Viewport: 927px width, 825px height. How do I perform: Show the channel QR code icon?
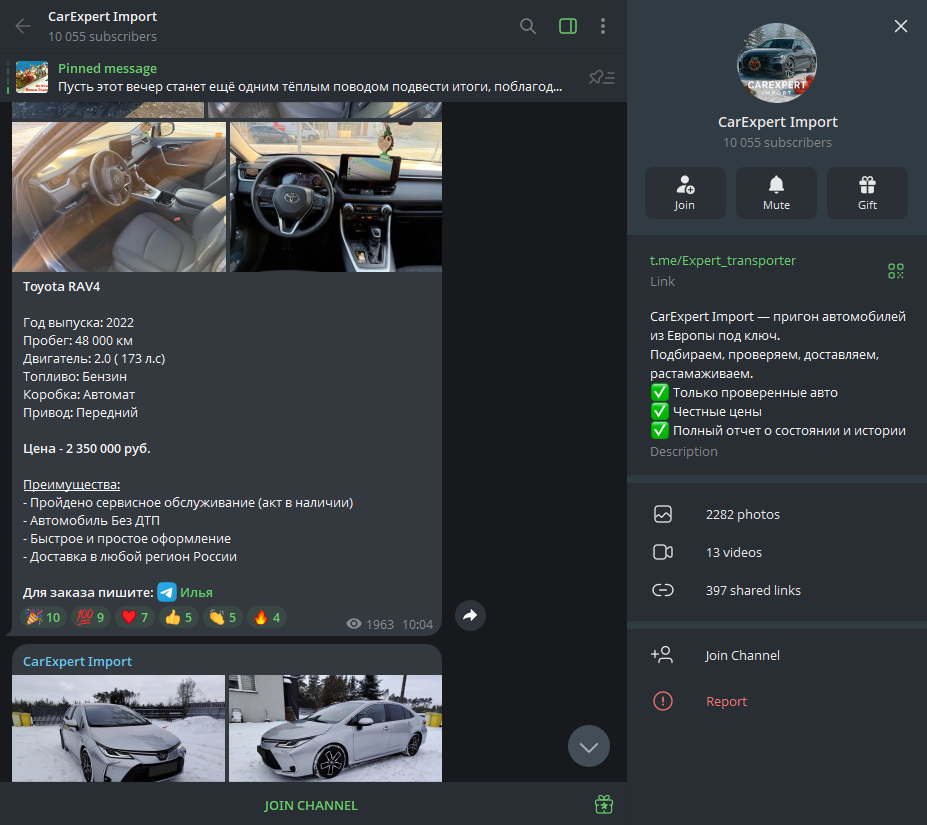[x=896, y=271]
